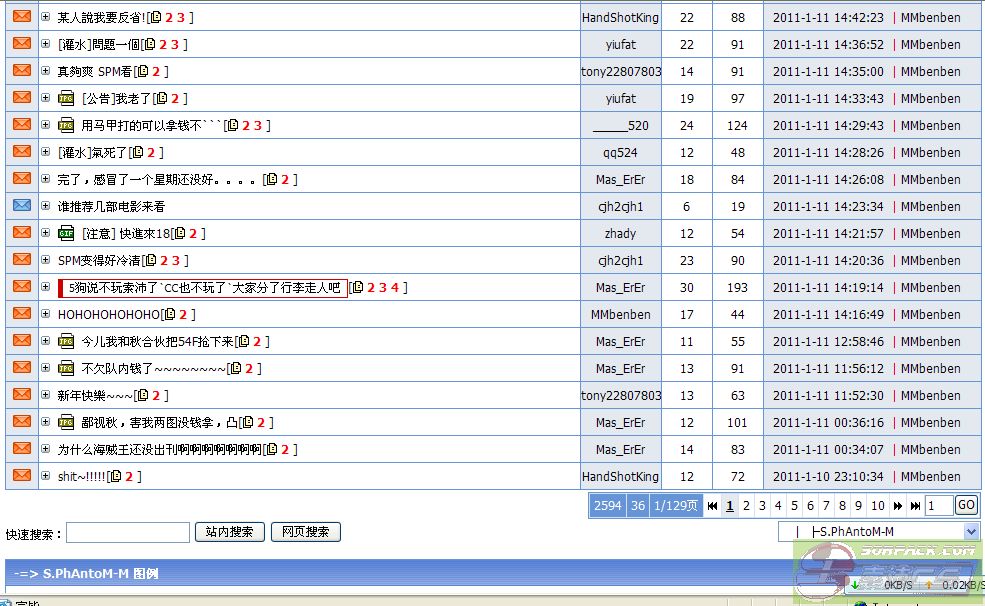
Task: Expand the 某人說我要反省 thread preview
Action: [45, 17]
